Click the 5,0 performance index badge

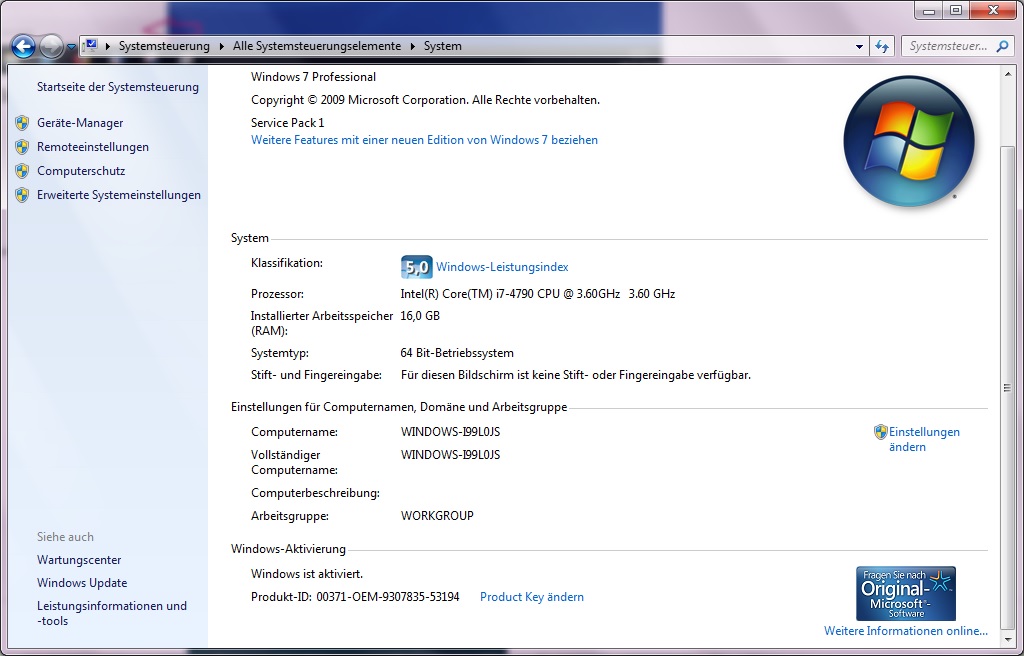(416, 267)
